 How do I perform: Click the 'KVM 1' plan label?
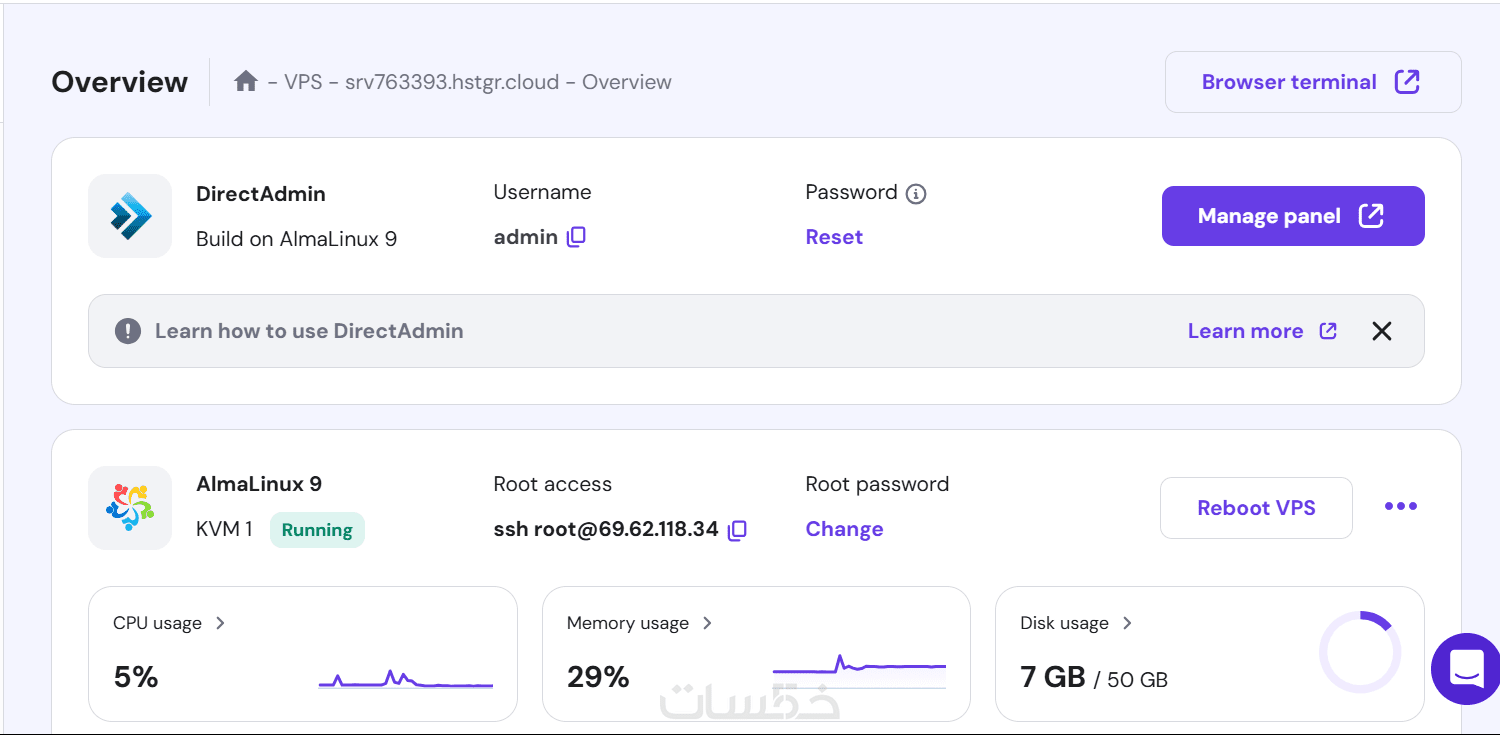[x=224, y=529]
